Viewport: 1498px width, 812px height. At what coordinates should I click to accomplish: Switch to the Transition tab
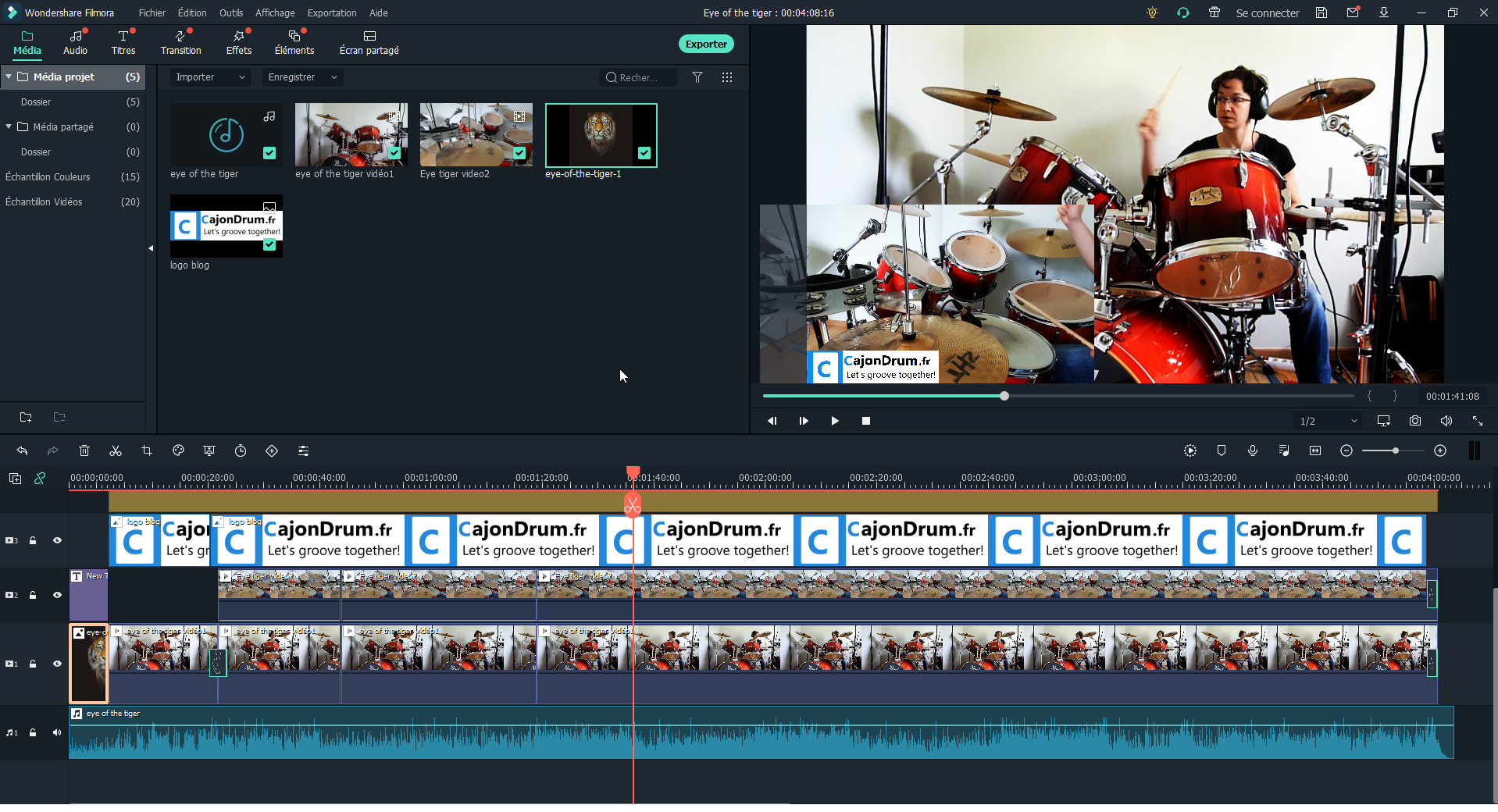click(x=181, y=44)
